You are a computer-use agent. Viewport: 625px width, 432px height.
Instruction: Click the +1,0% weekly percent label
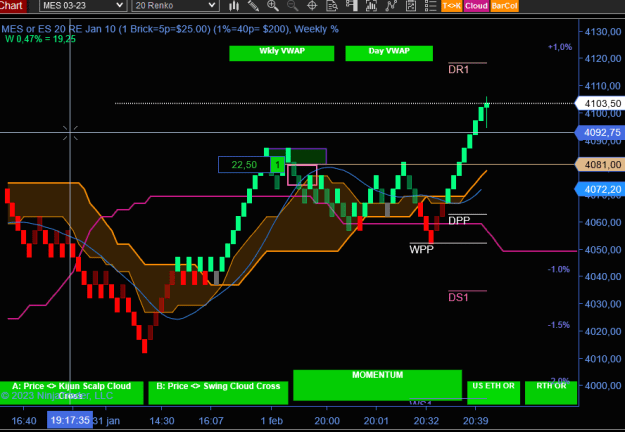tap(560, 47)
